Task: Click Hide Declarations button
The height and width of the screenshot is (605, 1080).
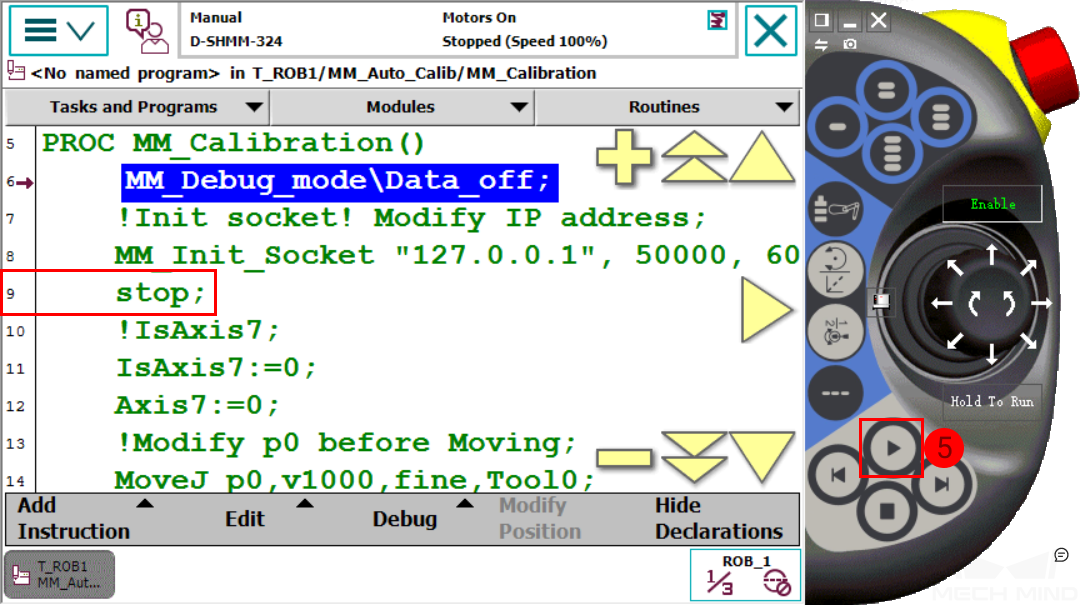Action: [x=719, y=518]
